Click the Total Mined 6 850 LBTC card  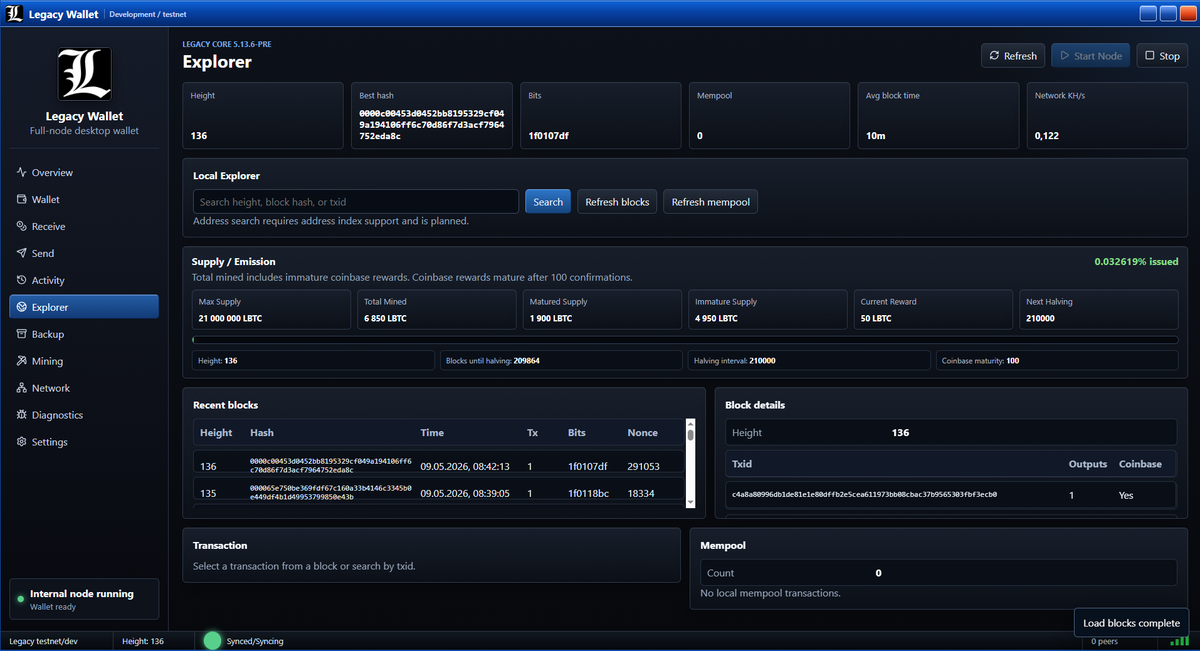coord(438,310)
